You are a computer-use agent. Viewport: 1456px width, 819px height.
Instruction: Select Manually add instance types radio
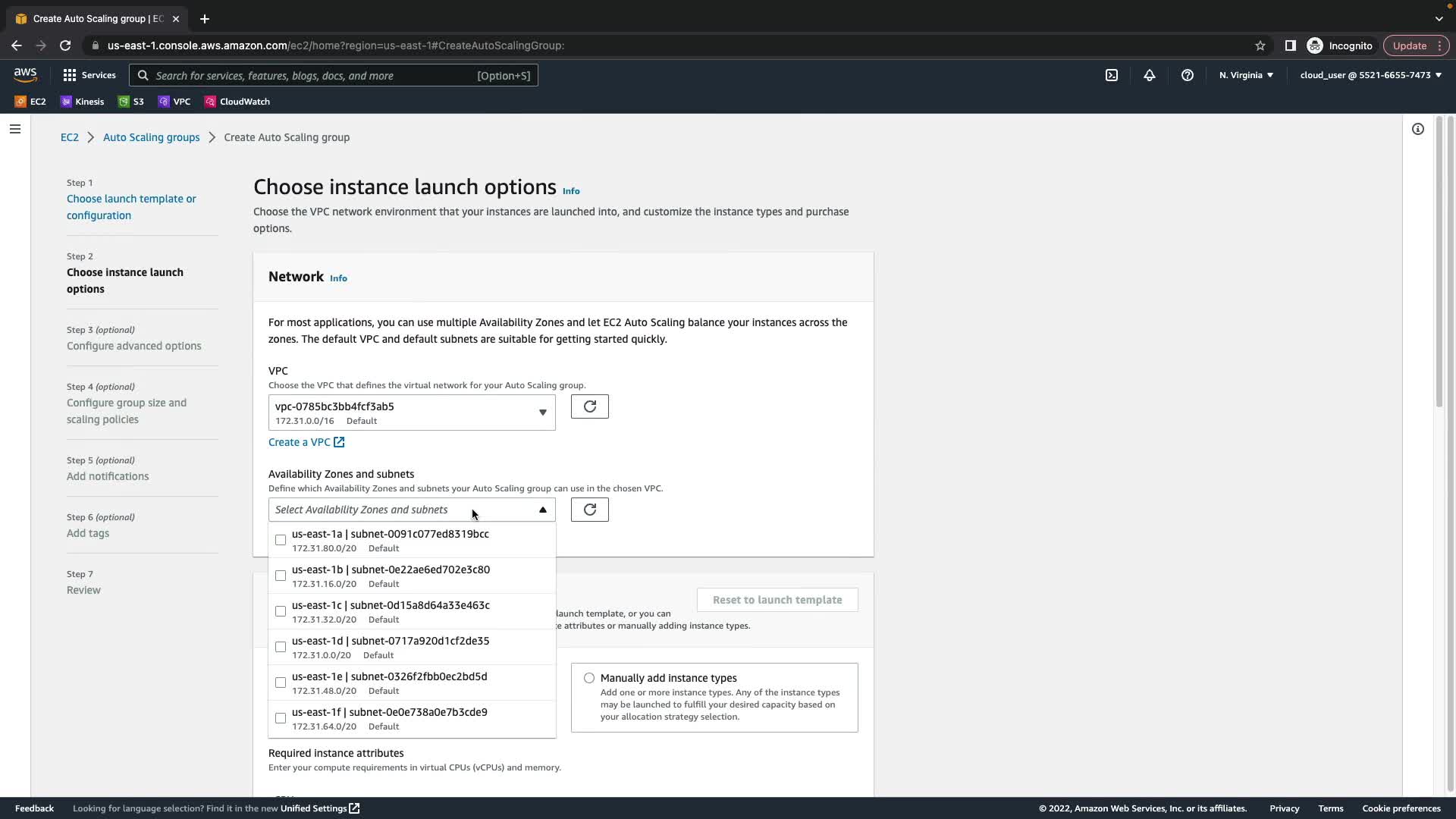589,678
